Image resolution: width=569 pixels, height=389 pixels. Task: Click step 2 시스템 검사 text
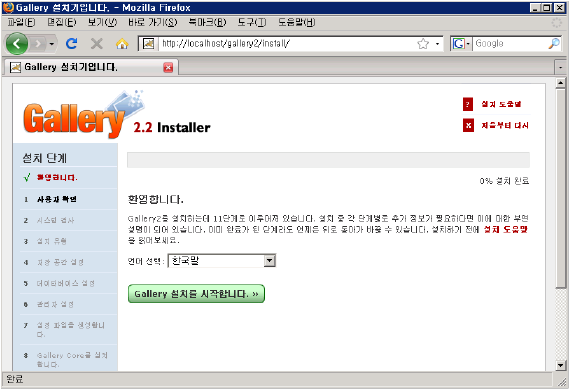click(56, 220)
